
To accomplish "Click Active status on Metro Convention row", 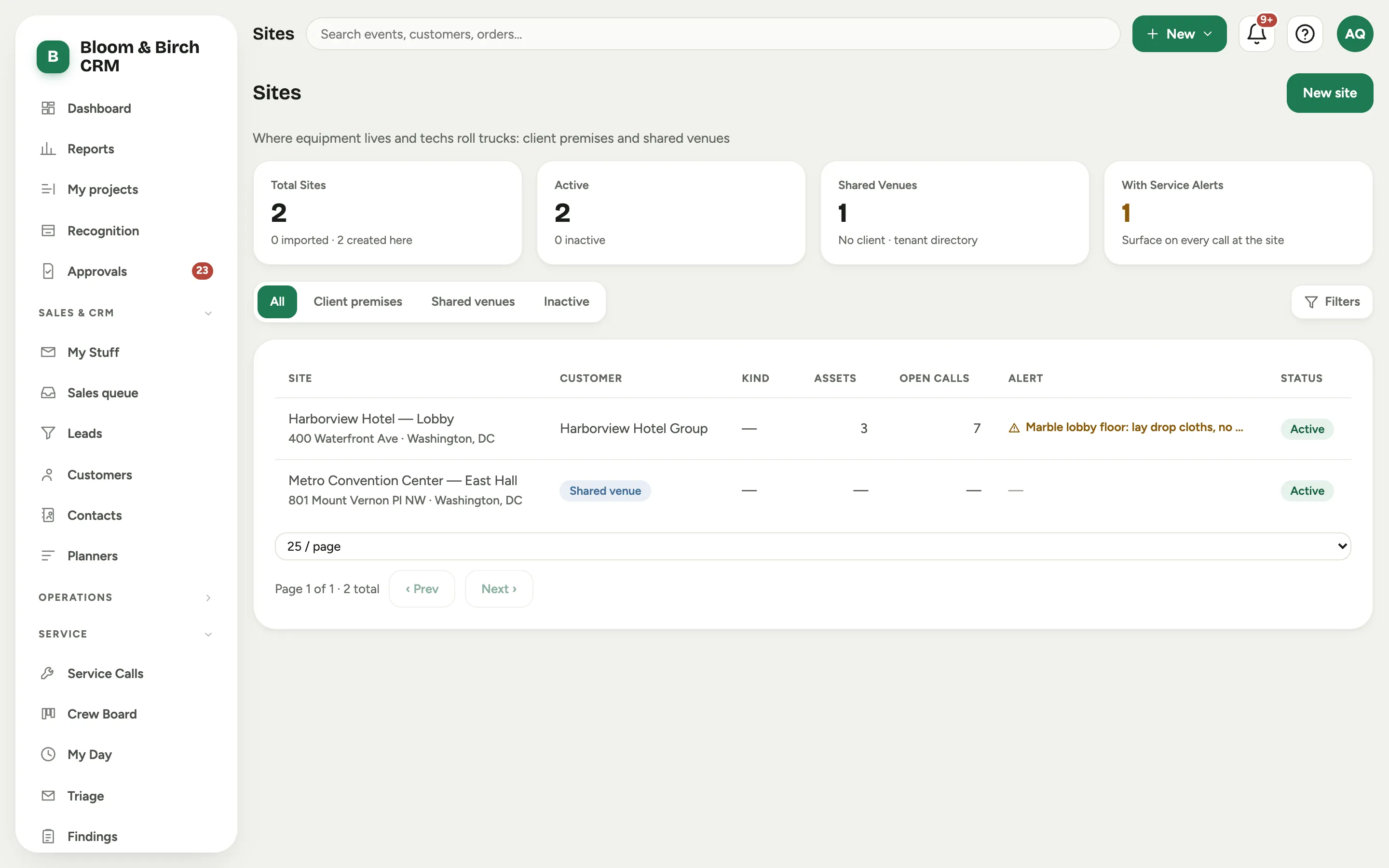I will [1307, 490].
